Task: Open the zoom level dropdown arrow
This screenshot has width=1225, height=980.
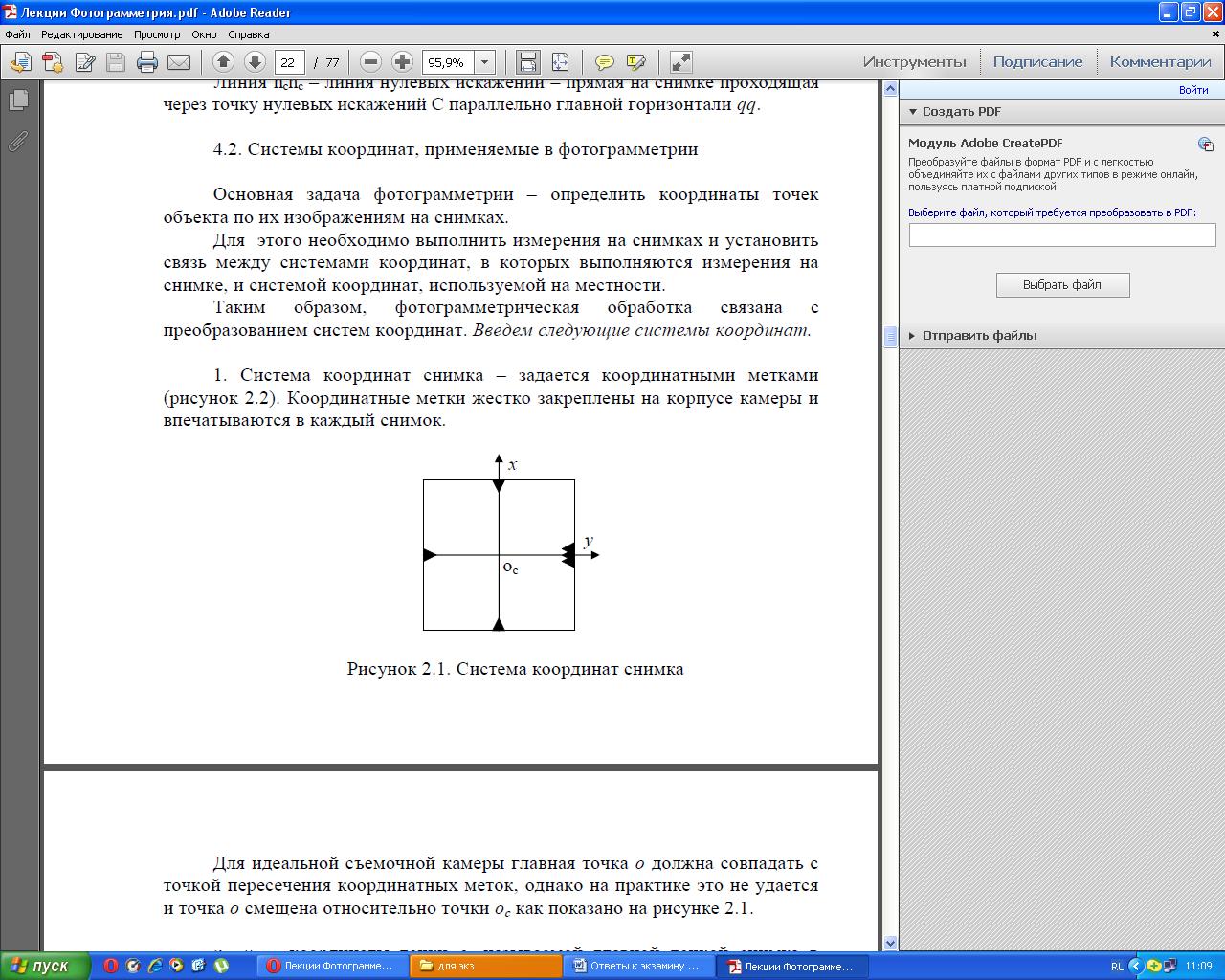Action: pyautogui.click(x=485, y=62)
